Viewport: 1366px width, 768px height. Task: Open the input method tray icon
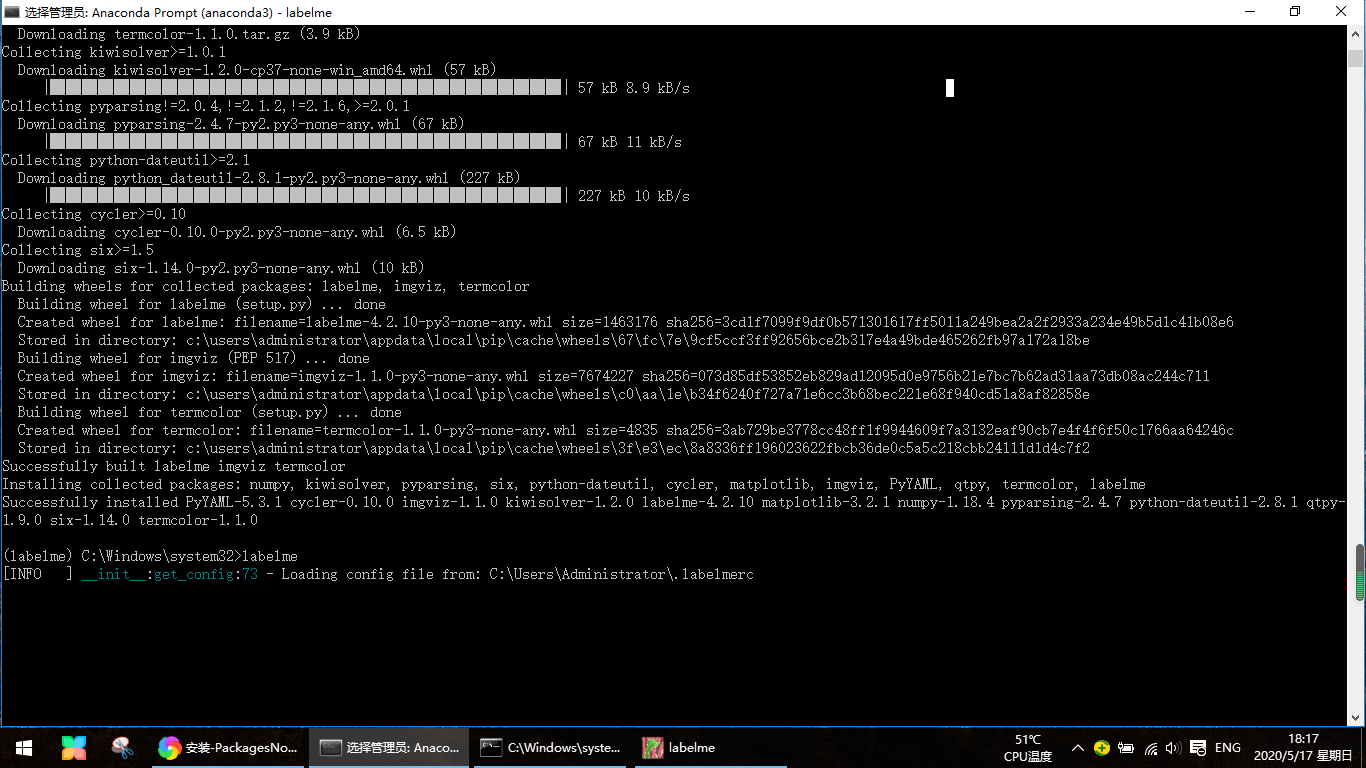[1198, 748]
